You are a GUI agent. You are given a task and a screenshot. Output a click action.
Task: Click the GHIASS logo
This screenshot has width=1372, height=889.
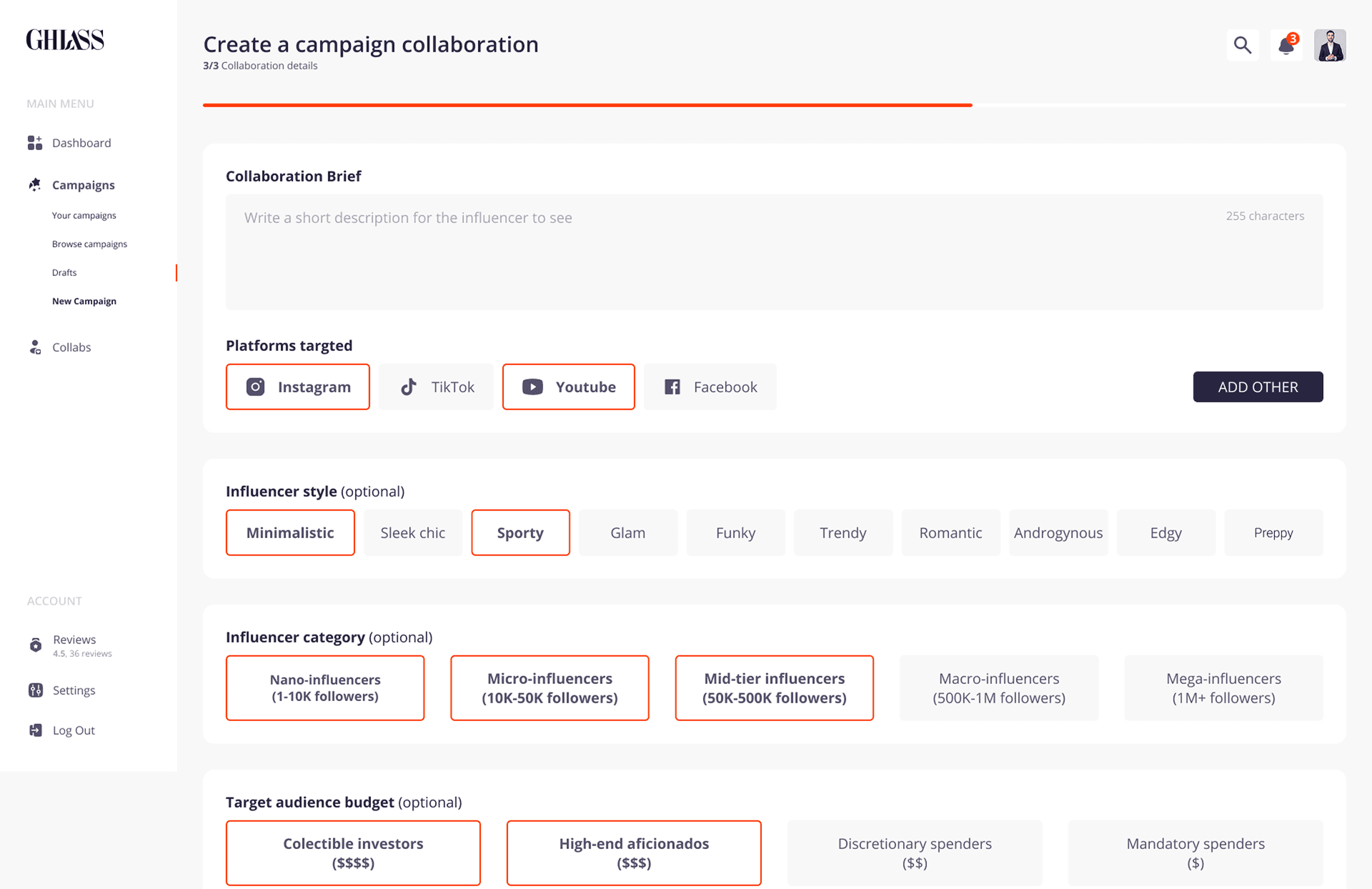coord(65,40)
